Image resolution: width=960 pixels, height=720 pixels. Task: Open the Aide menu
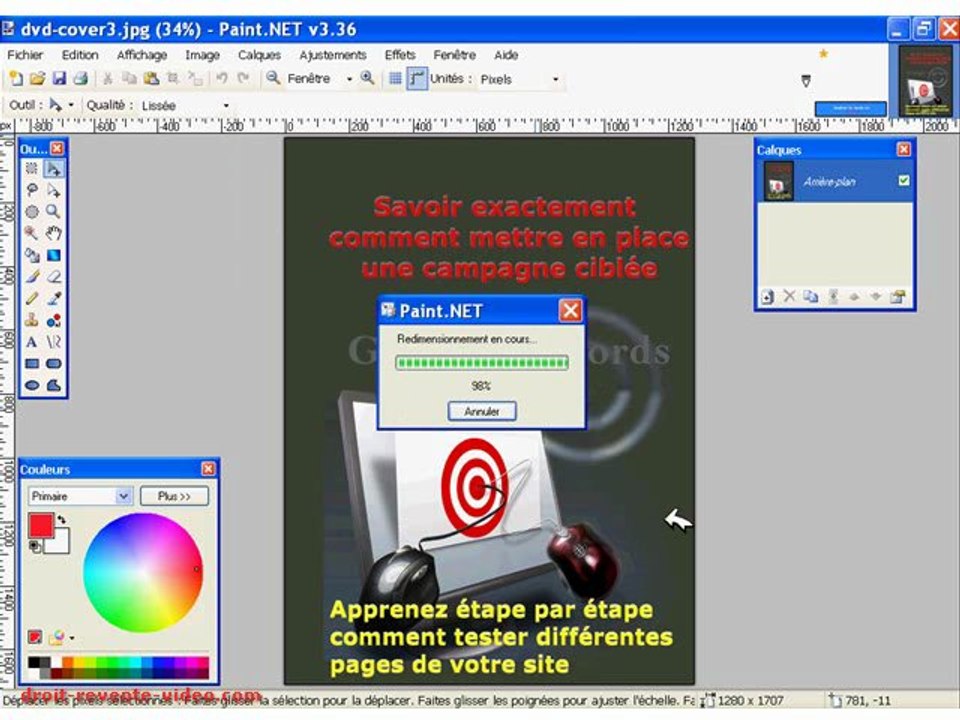[x=506, y=55]
